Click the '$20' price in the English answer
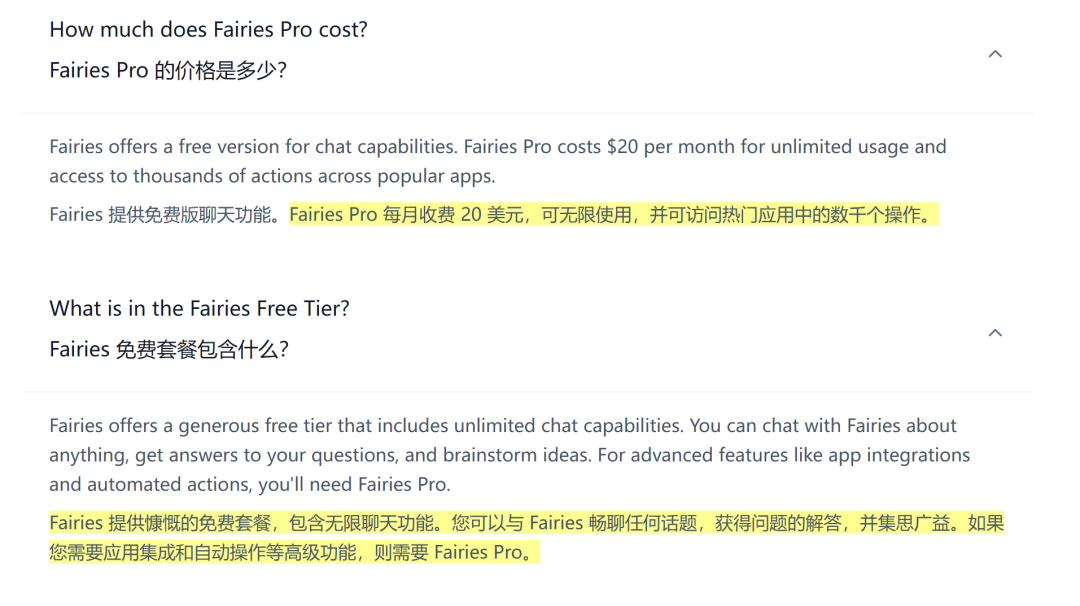 point(622,147)
